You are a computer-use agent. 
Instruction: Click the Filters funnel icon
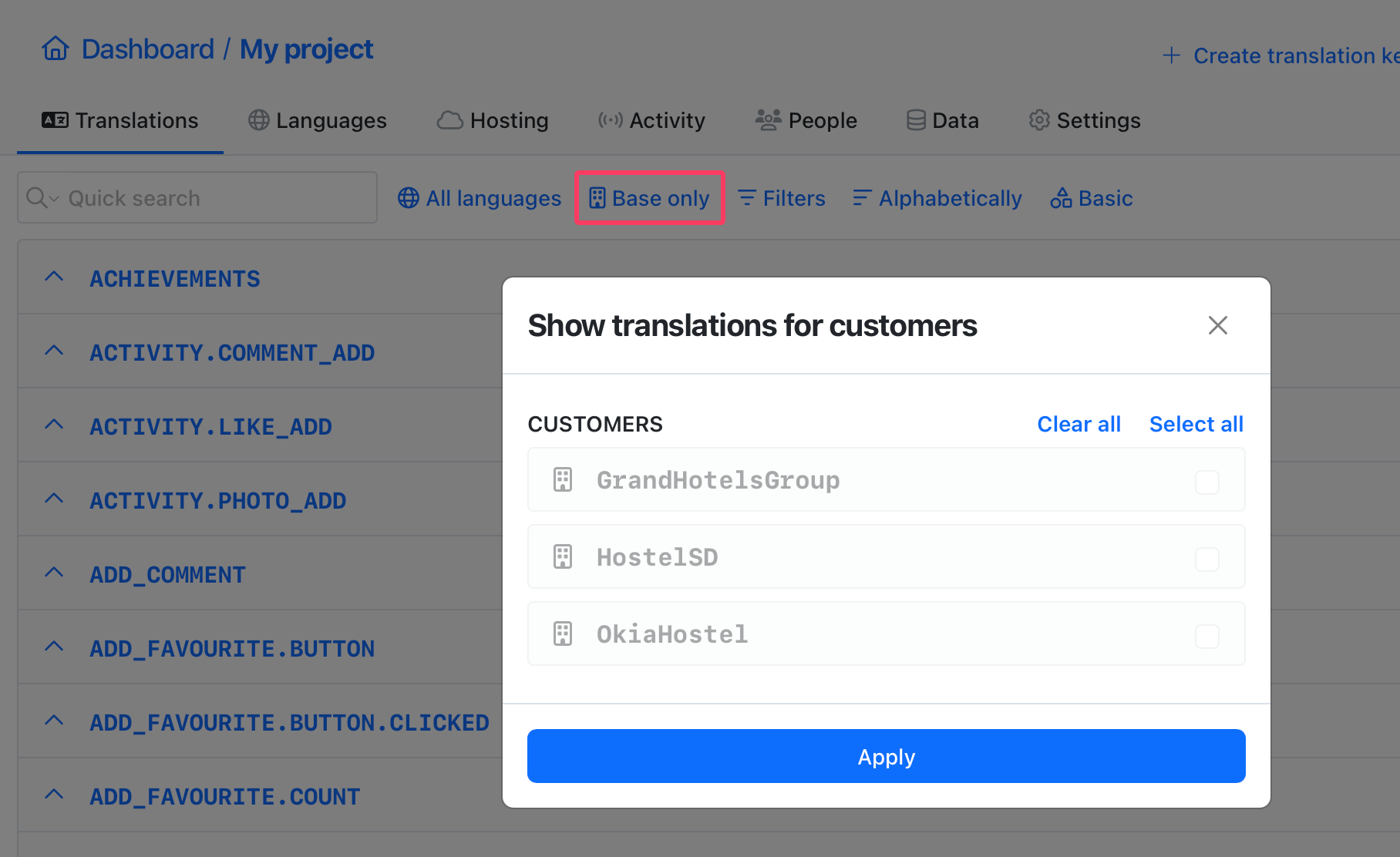746,198
